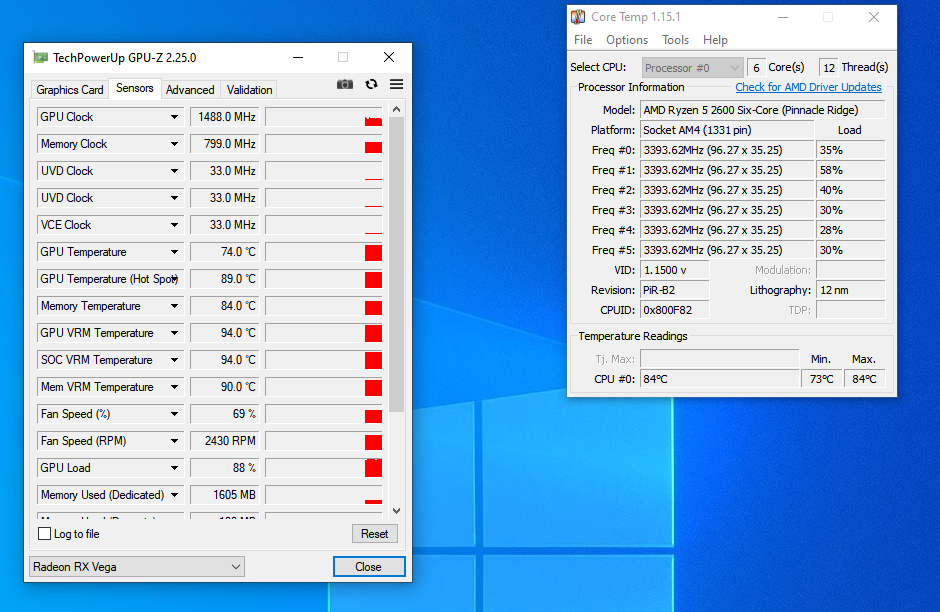This screenshot has height=612, width=940.
Task: Click the Freq #1 load value 58%
Action: 850,170
